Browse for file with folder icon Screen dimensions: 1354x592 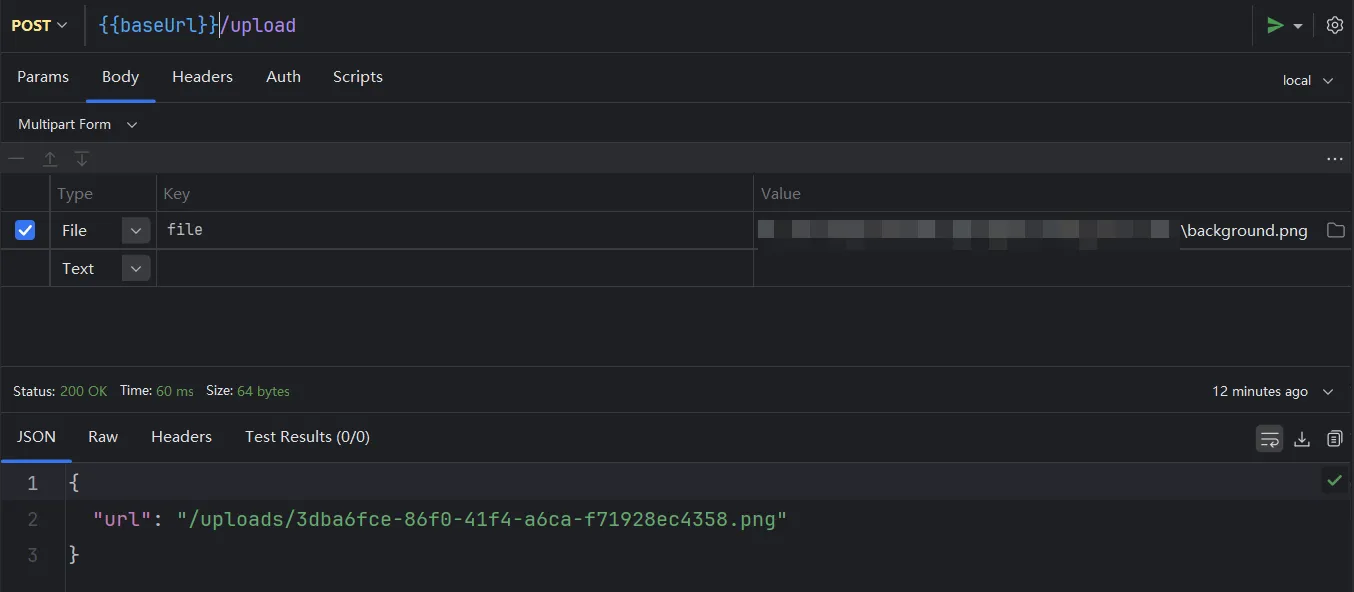pos(1335,231)
